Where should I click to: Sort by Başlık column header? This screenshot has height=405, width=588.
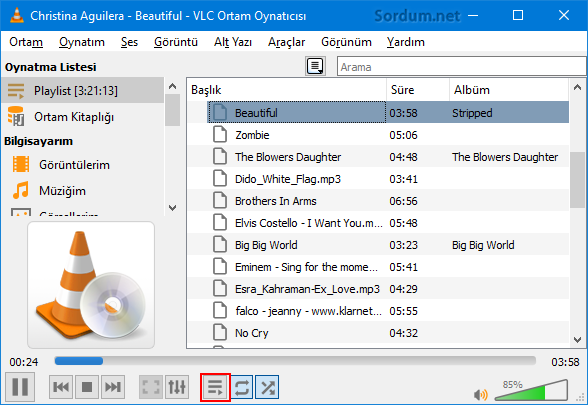tap(287, 90)
